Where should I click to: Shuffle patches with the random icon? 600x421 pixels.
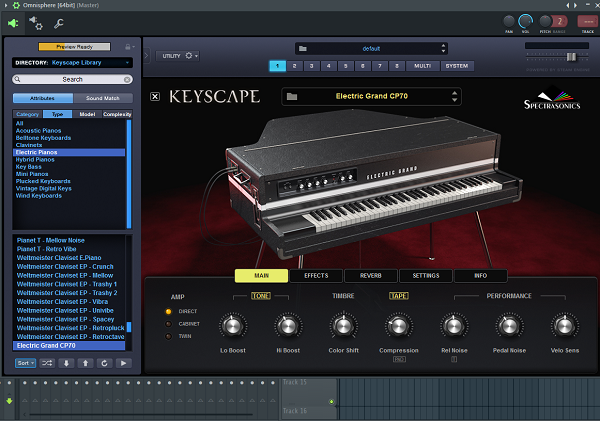47,363
